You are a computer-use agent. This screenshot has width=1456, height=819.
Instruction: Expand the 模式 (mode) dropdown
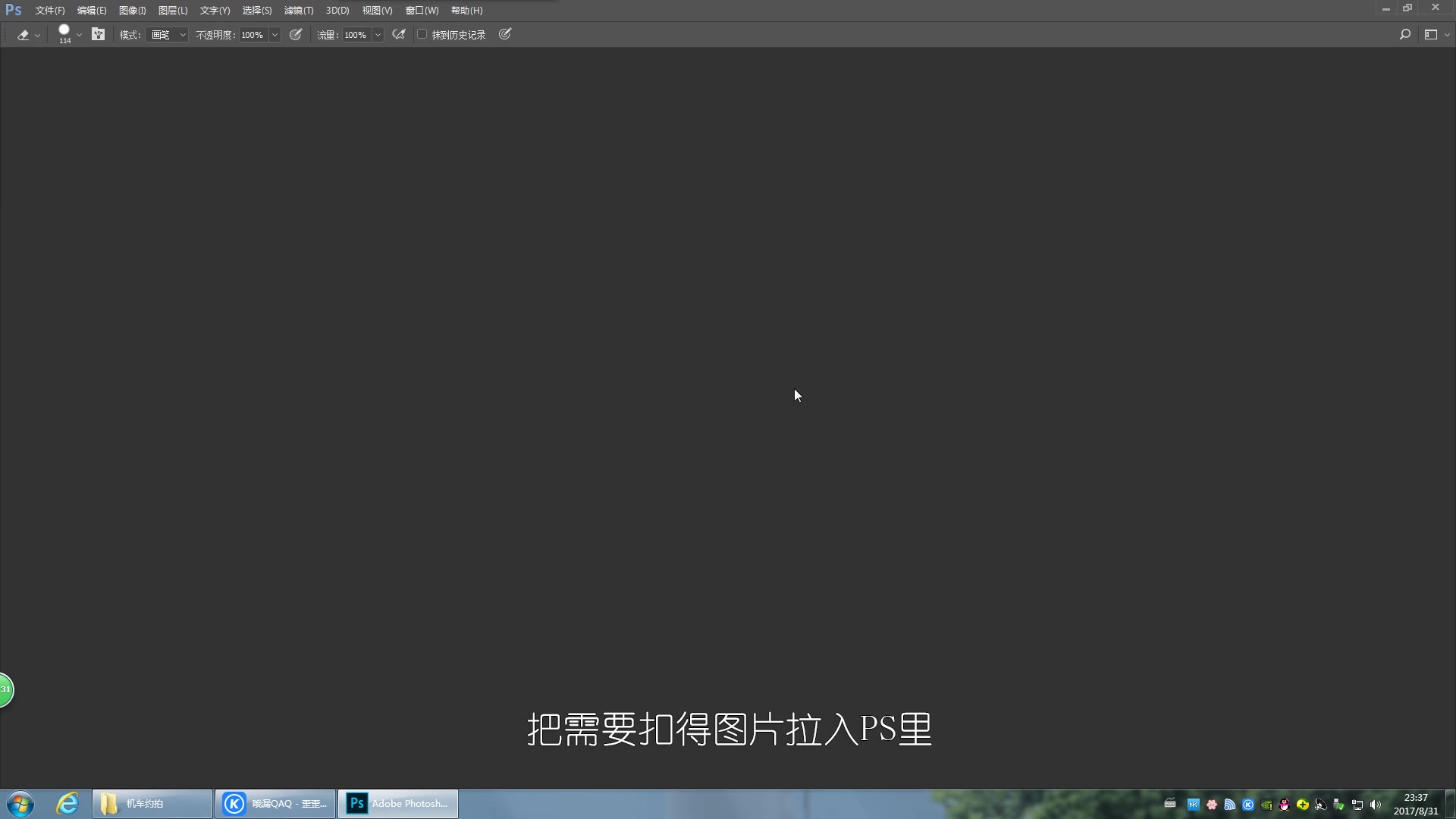coord(168,35)
